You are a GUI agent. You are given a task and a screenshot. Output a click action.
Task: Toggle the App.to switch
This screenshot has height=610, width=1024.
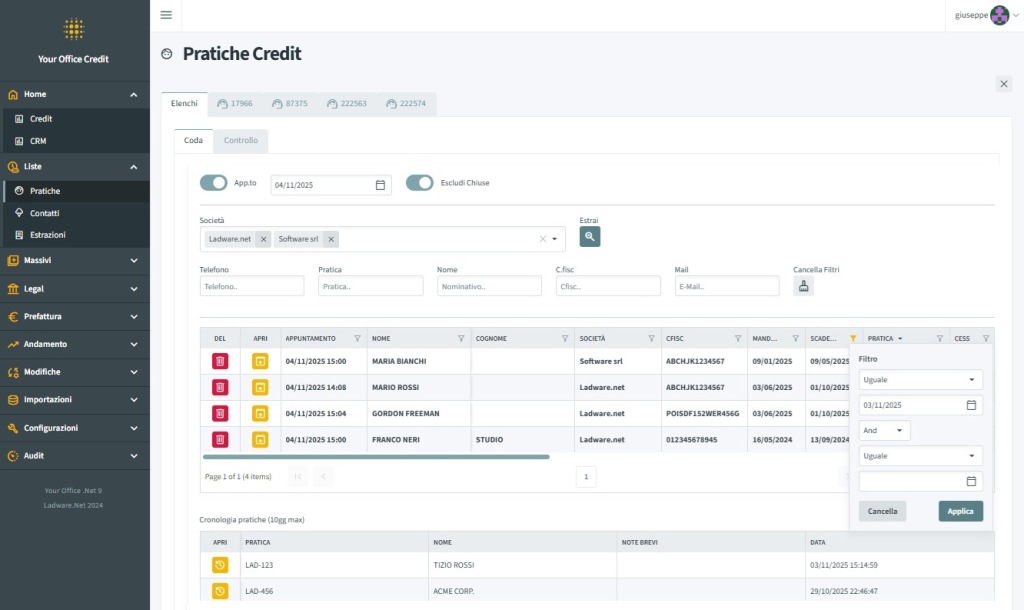[214, 183]
